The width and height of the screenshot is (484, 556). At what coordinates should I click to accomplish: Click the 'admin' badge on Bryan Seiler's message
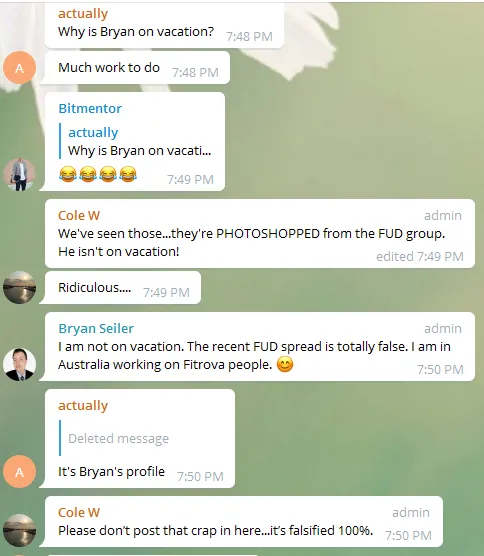pyautogui.click(x=443, y=328)
